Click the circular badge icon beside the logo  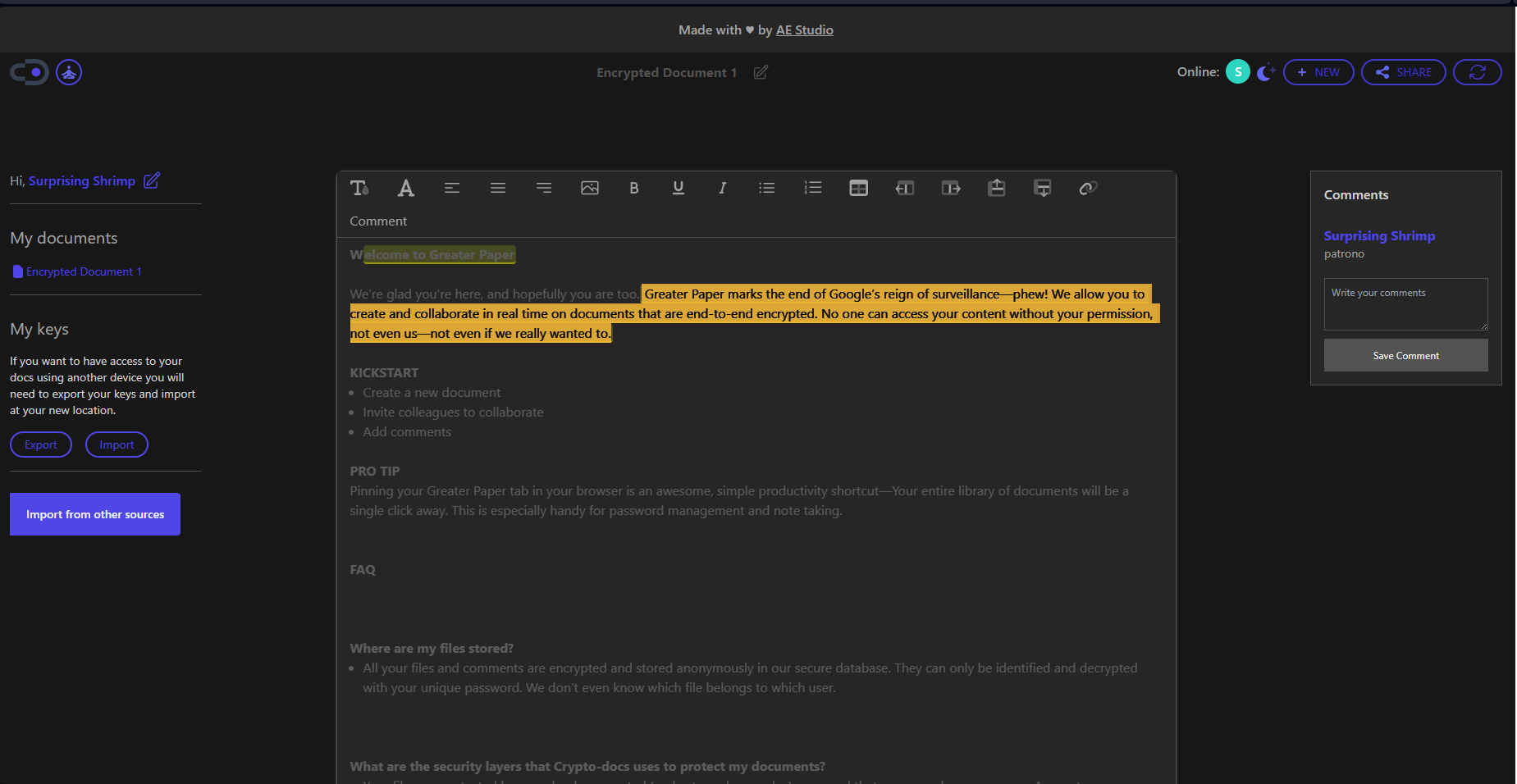tap(69, 72)
